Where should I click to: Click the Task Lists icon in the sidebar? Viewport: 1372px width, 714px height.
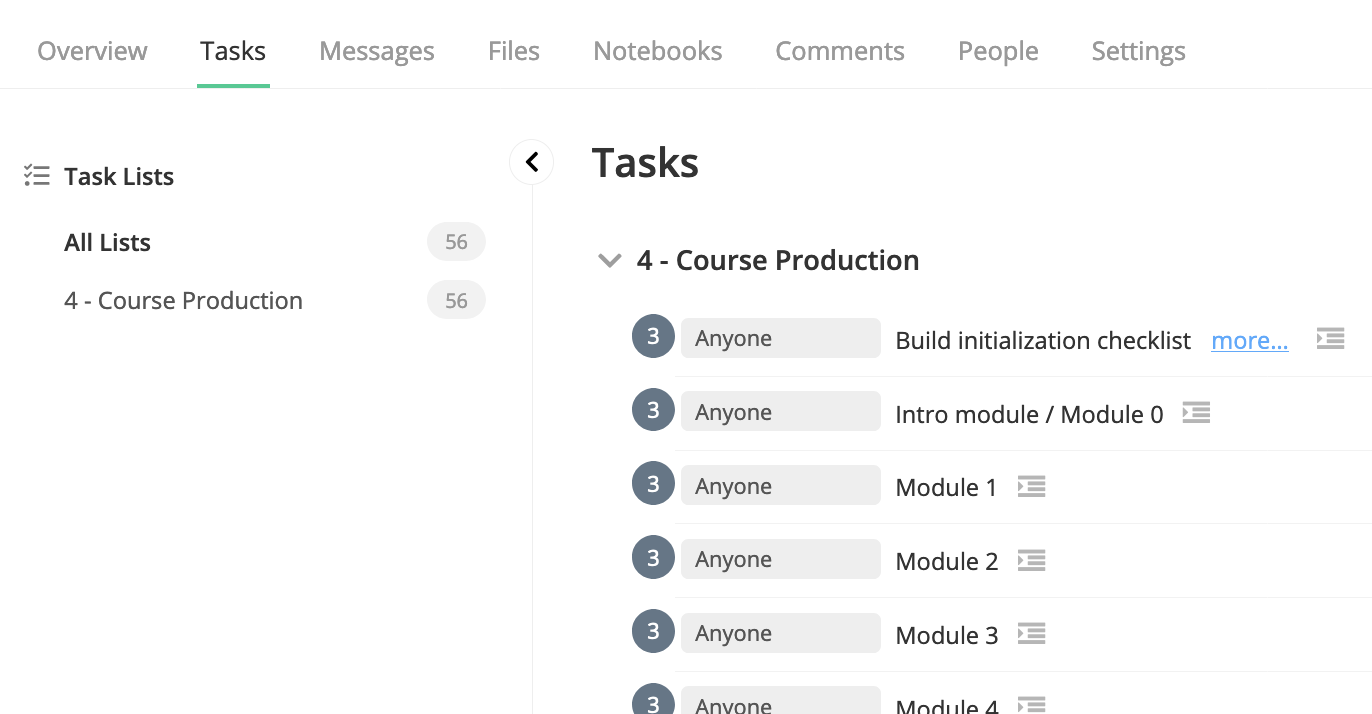pyautogui.click(x=36, y=175)
